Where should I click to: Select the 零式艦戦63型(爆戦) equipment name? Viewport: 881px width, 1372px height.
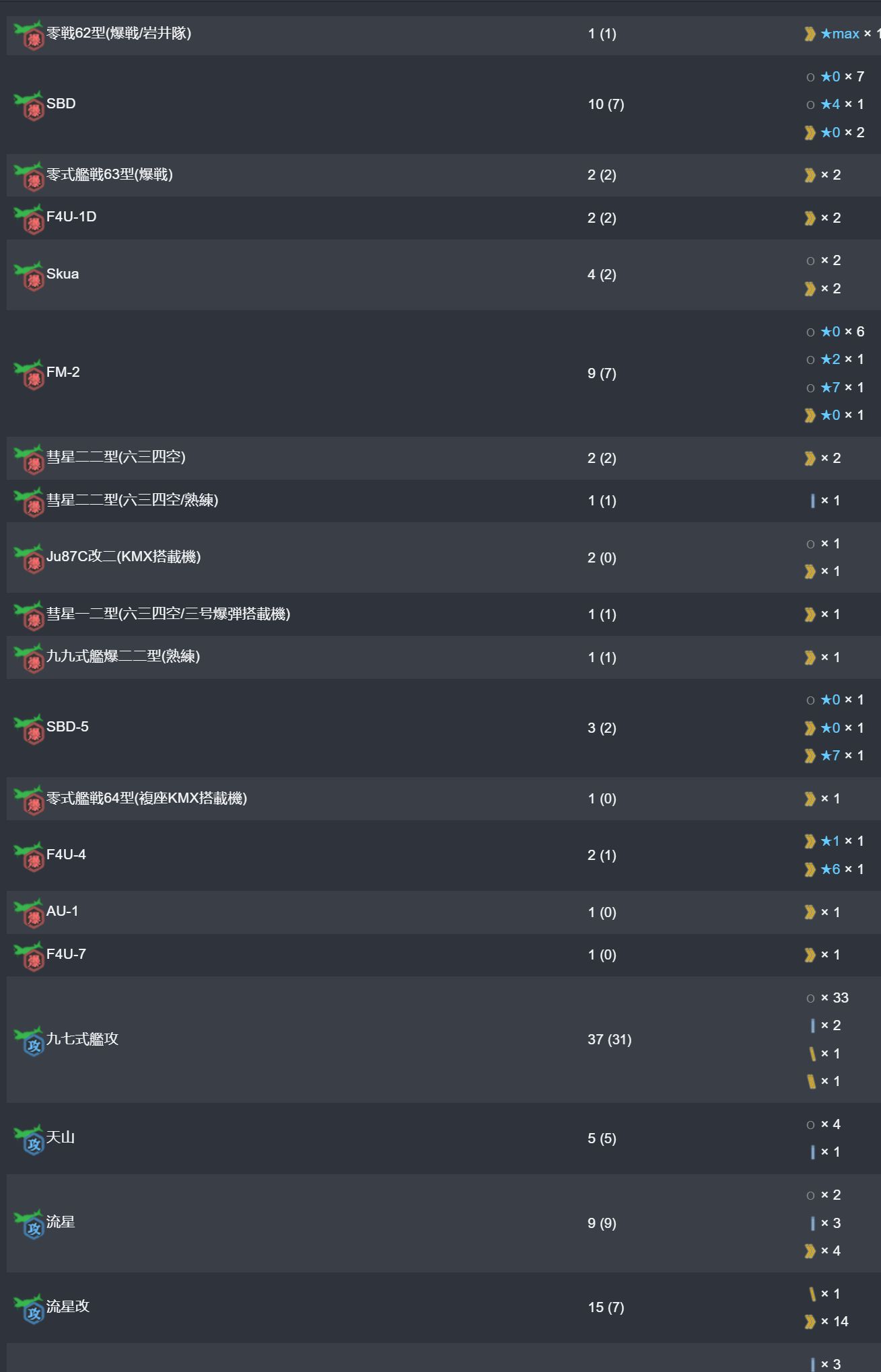[x=109, y=175]
